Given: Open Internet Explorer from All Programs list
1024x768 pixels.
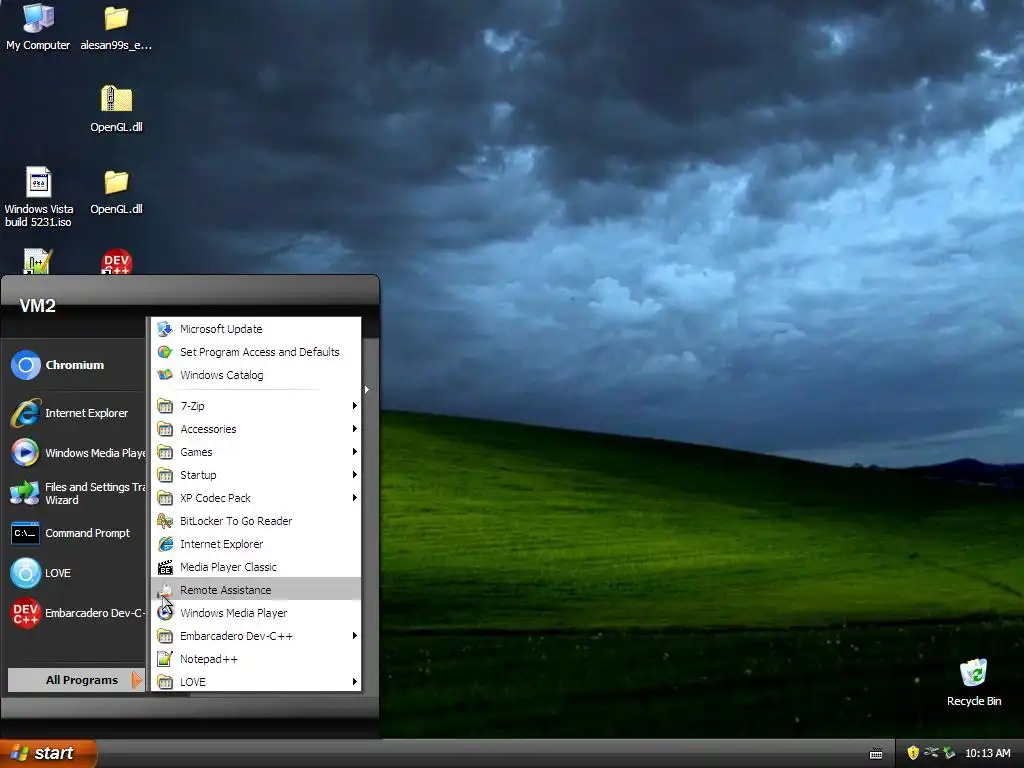Looking at the screenshot, I should coord(255,544).
